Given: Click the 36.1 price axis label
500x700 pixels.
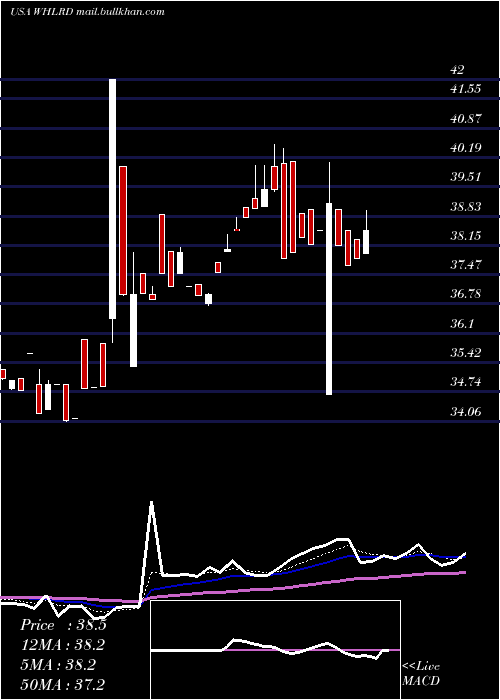Looking at the screenshot, I should (x=462, y=324).
